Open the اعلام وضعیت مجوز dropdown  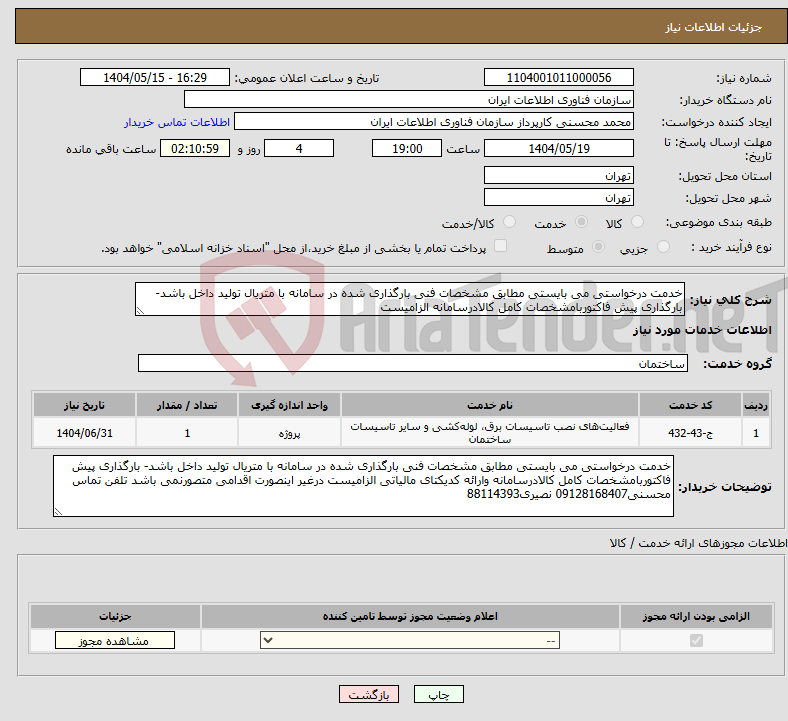(410, 640)
